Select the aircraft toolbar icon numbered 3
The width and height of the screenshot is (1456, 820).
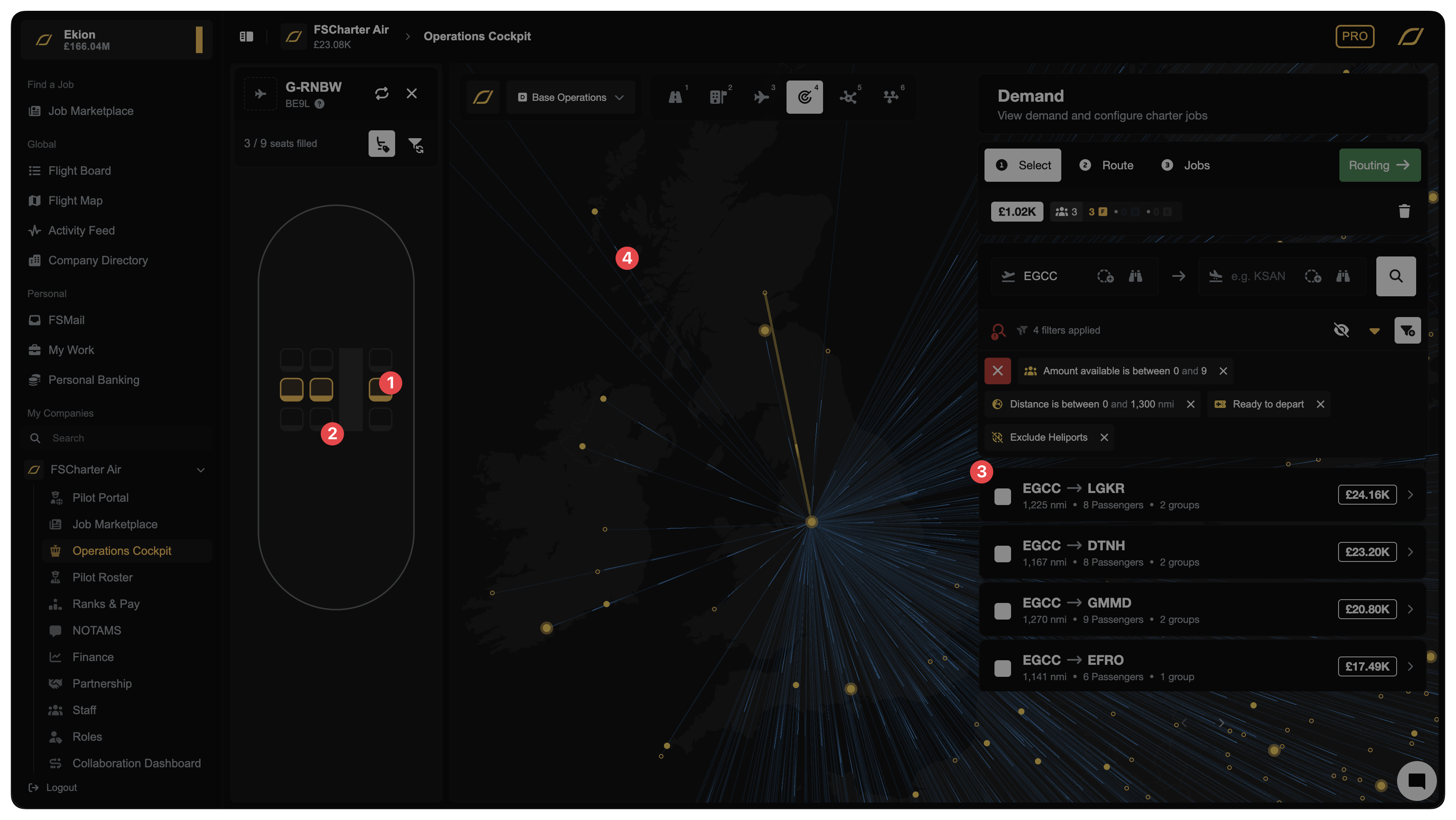tap(761, 97)
